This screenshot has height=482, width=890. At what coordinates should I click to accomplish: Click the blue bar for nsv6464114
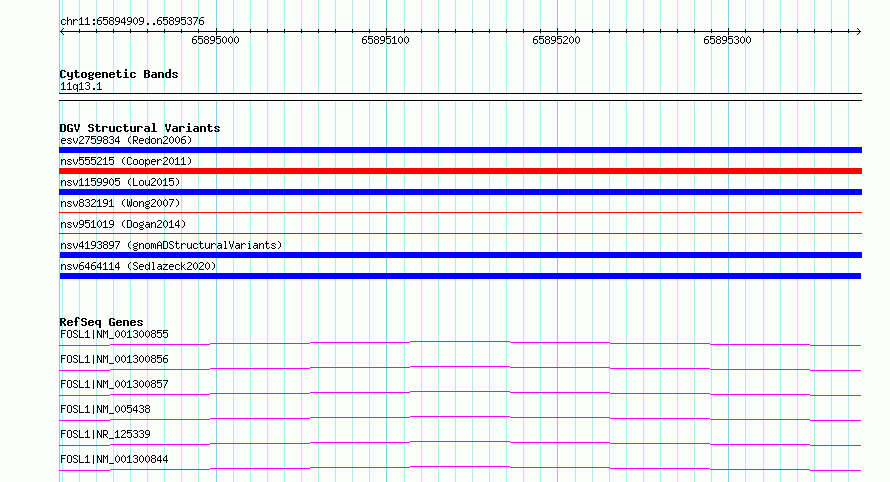(x=460, y=276)
